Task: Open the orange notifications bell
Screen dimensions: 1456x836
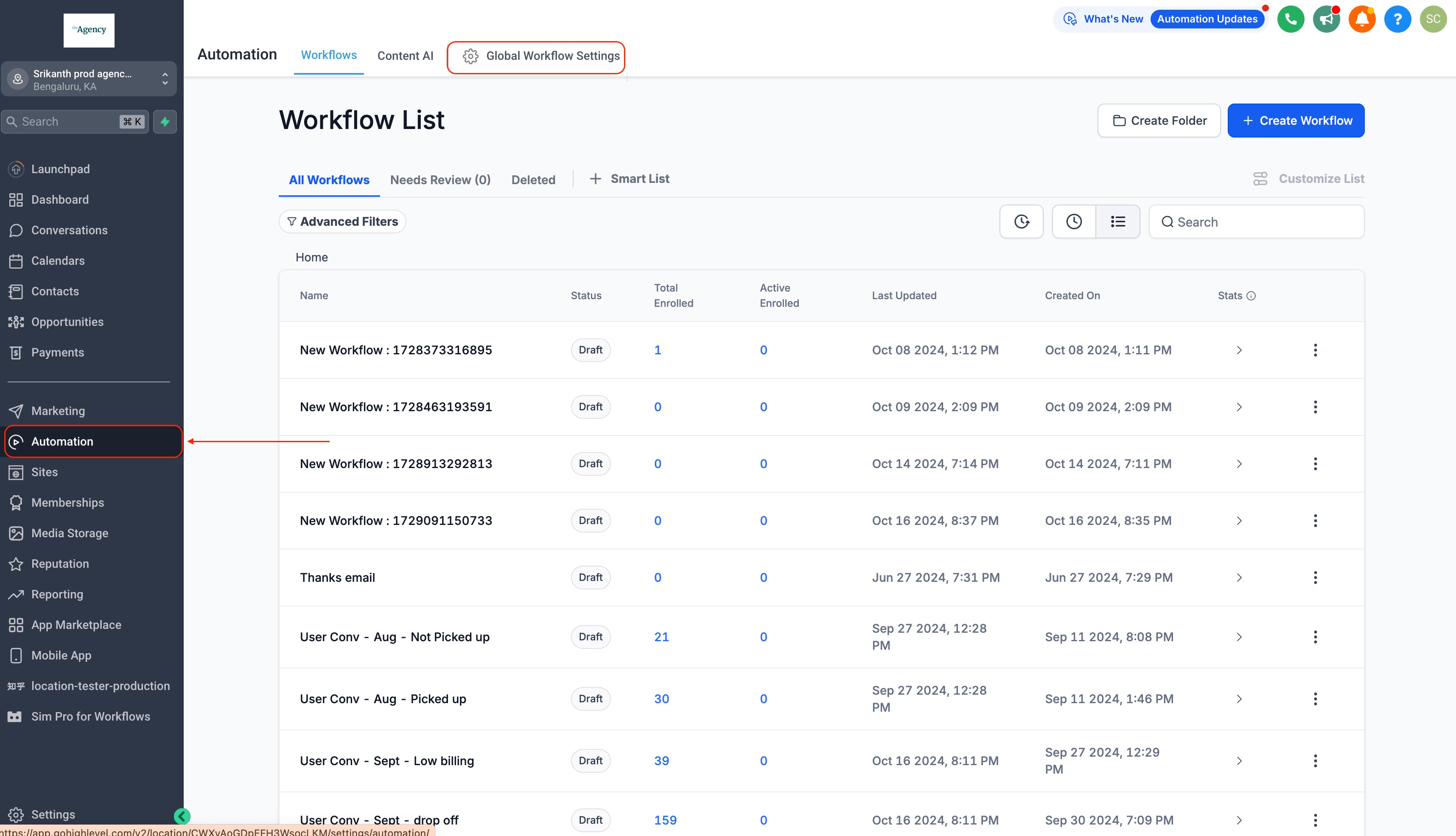Action: [x=1361, y=19]
